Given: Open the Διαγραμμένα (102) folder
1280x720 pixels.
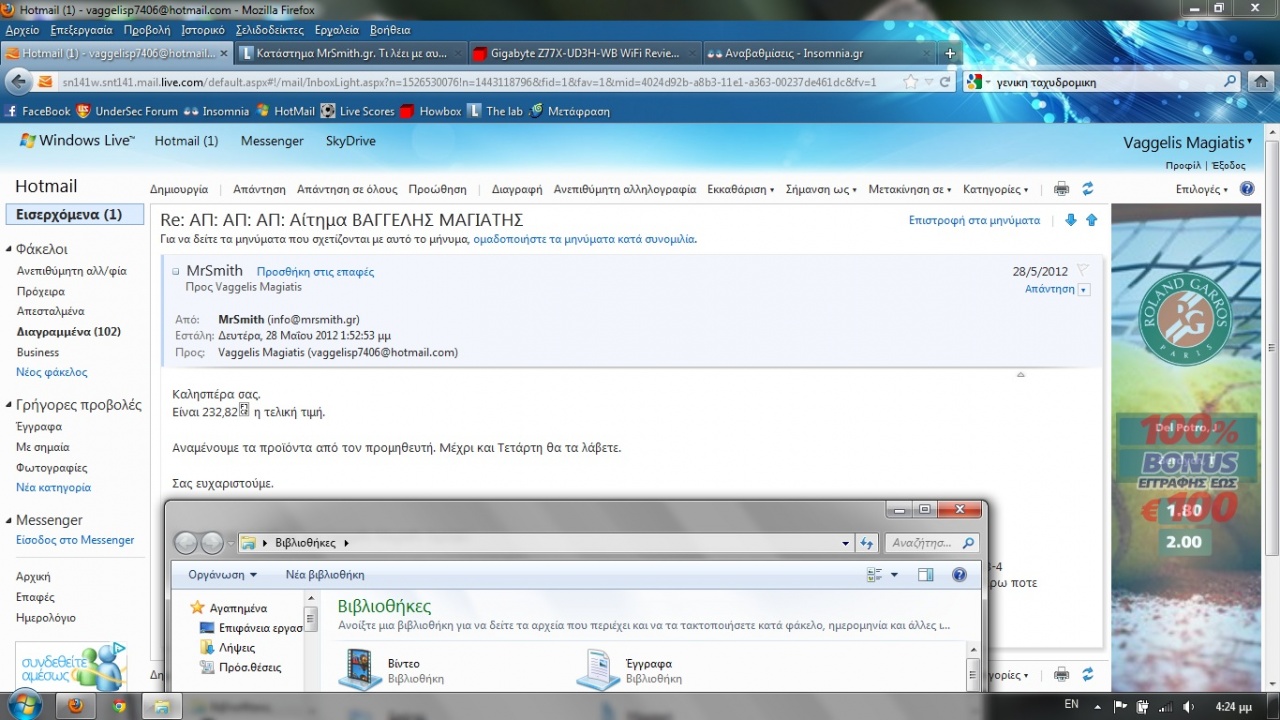Looking at the screenshot, I should (69, 332).
